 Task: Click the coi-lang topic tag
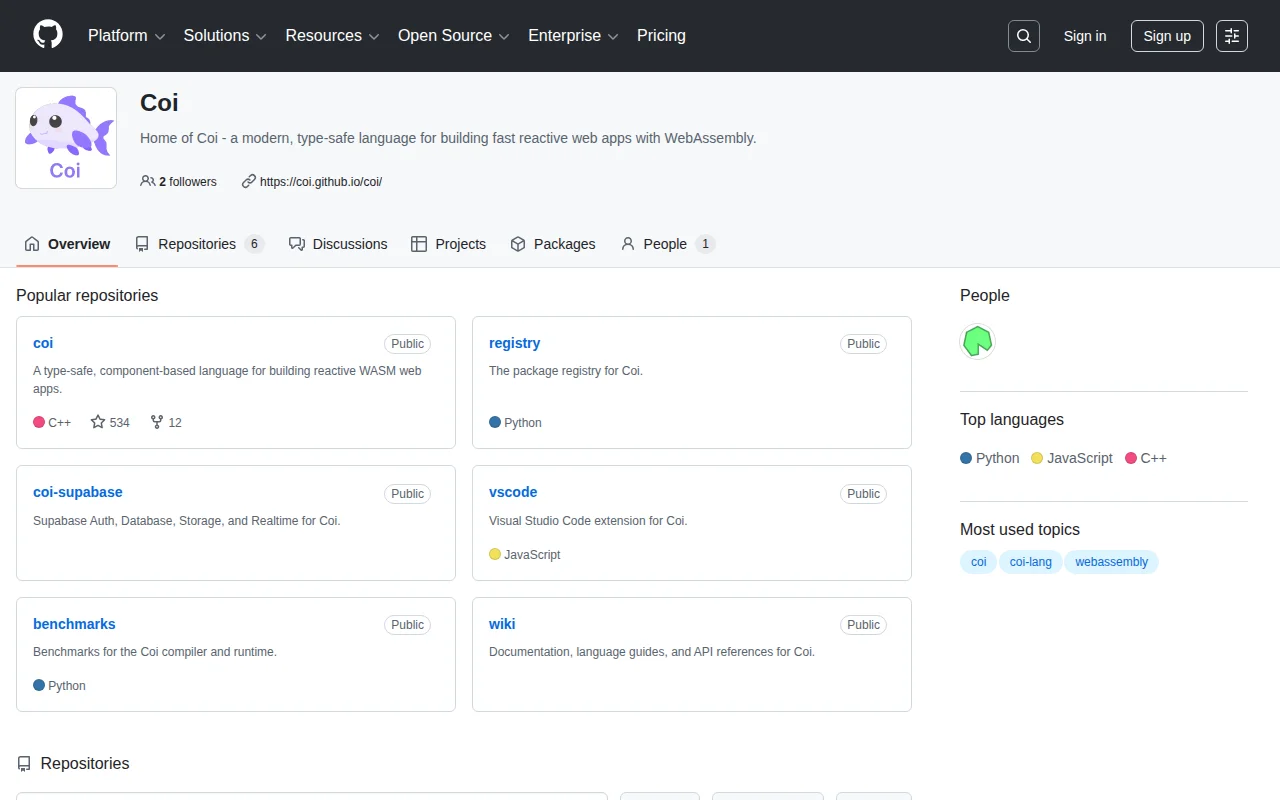(x=1031, y=562)
